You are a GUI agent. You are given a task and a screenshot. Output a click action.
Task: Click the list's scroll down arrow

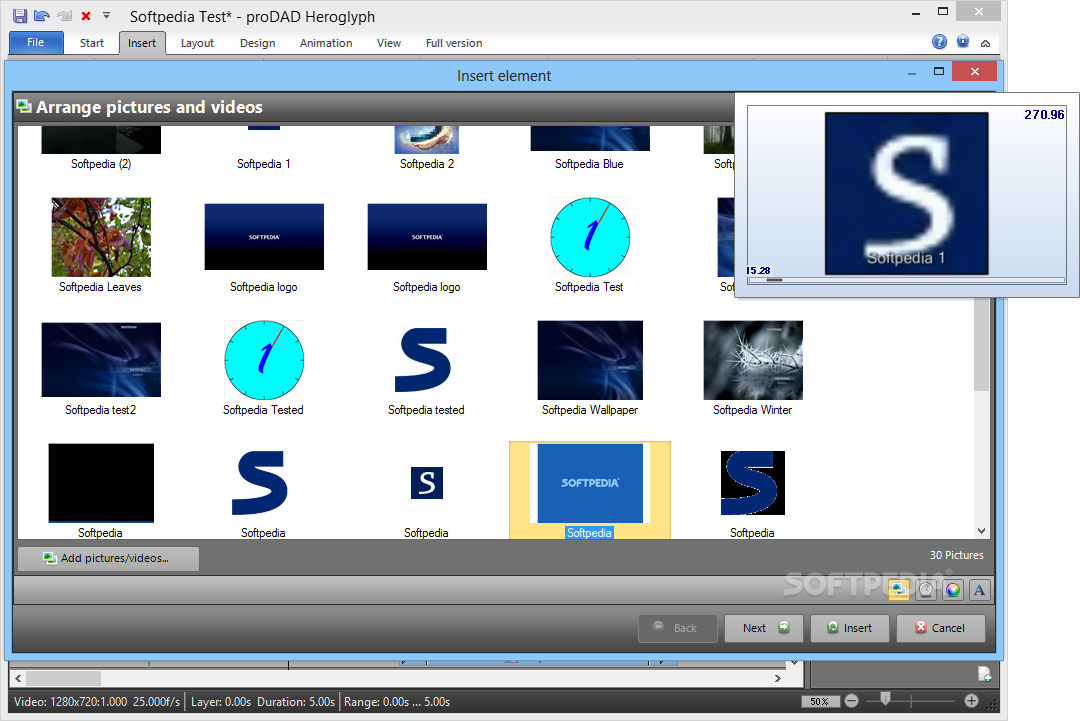(x=982, y=531)
